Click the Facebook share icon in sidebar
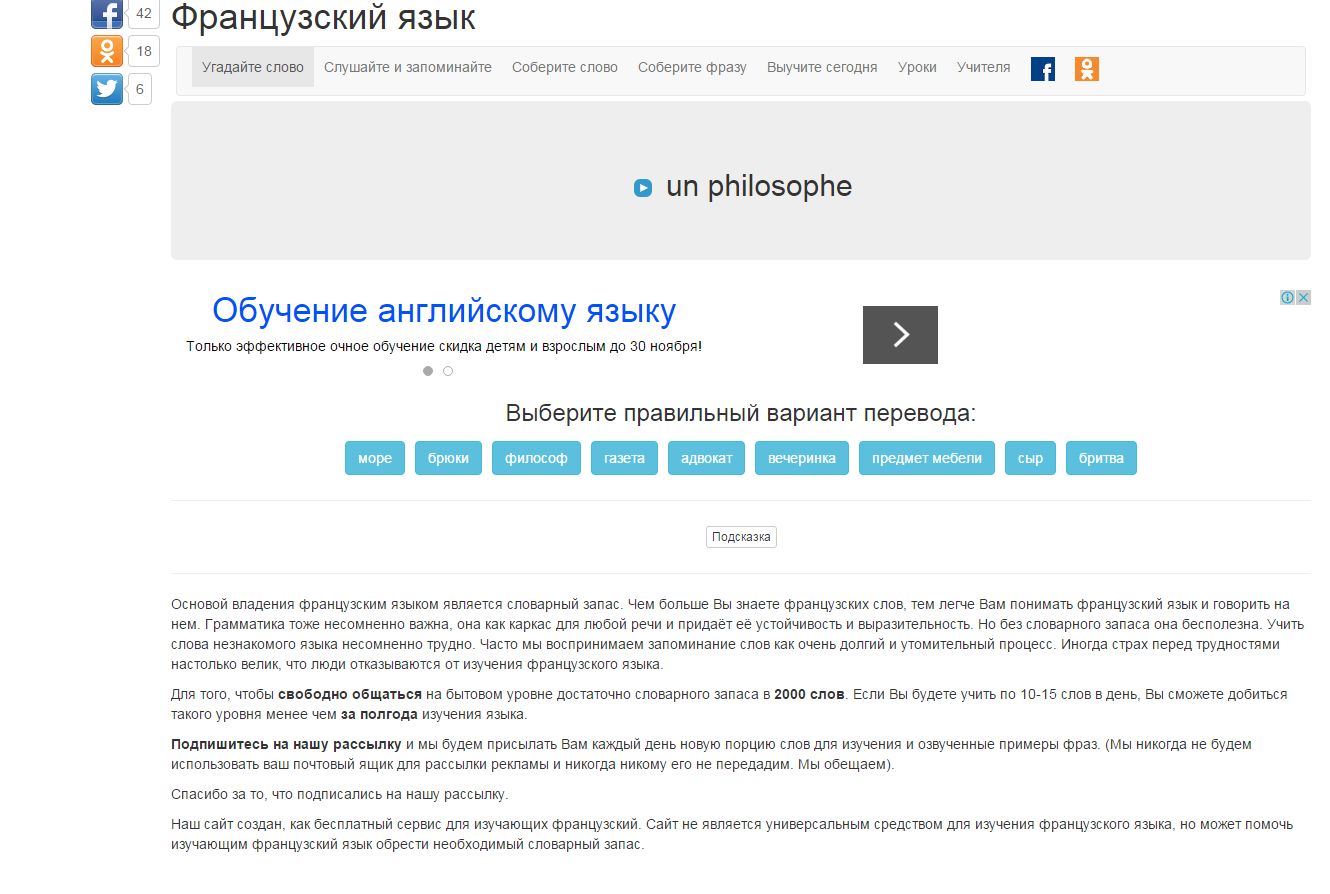The width and height of the screenshot is (1330, 894). (x=107, y=13)
